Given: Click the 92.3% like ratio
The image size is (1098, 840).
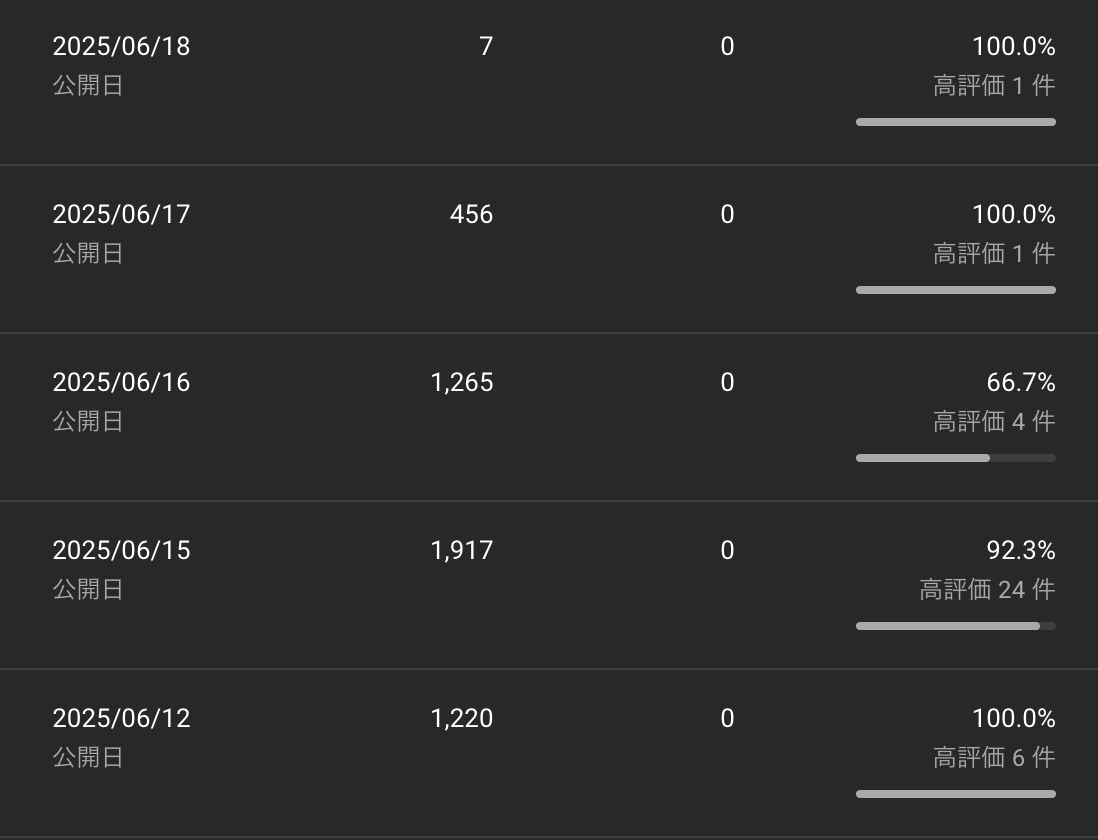Looking at the screenshot, I should pos(1021,550).
